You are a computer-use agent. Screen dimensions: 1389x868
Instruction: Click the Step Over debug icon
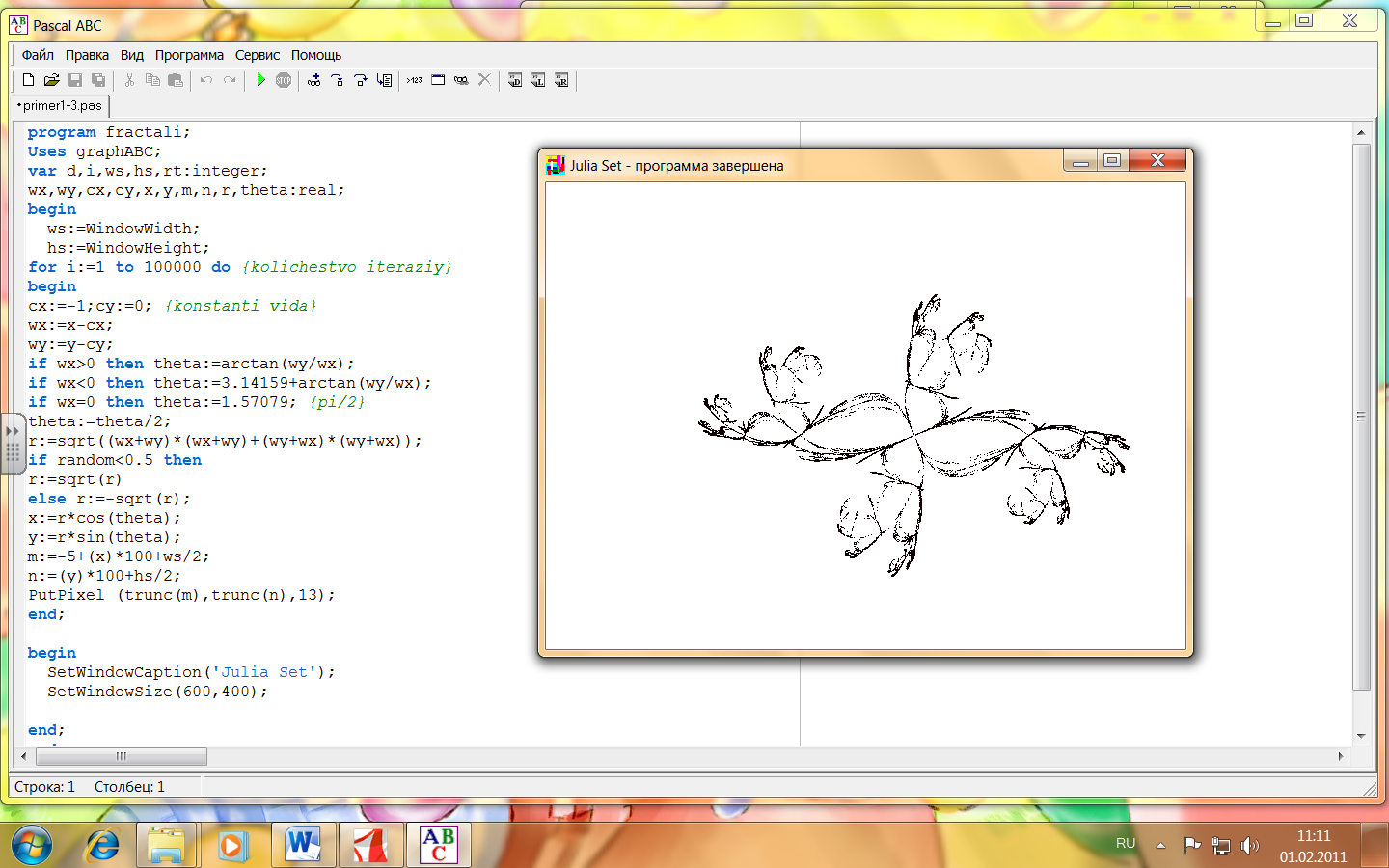click(x=361, y=80)
